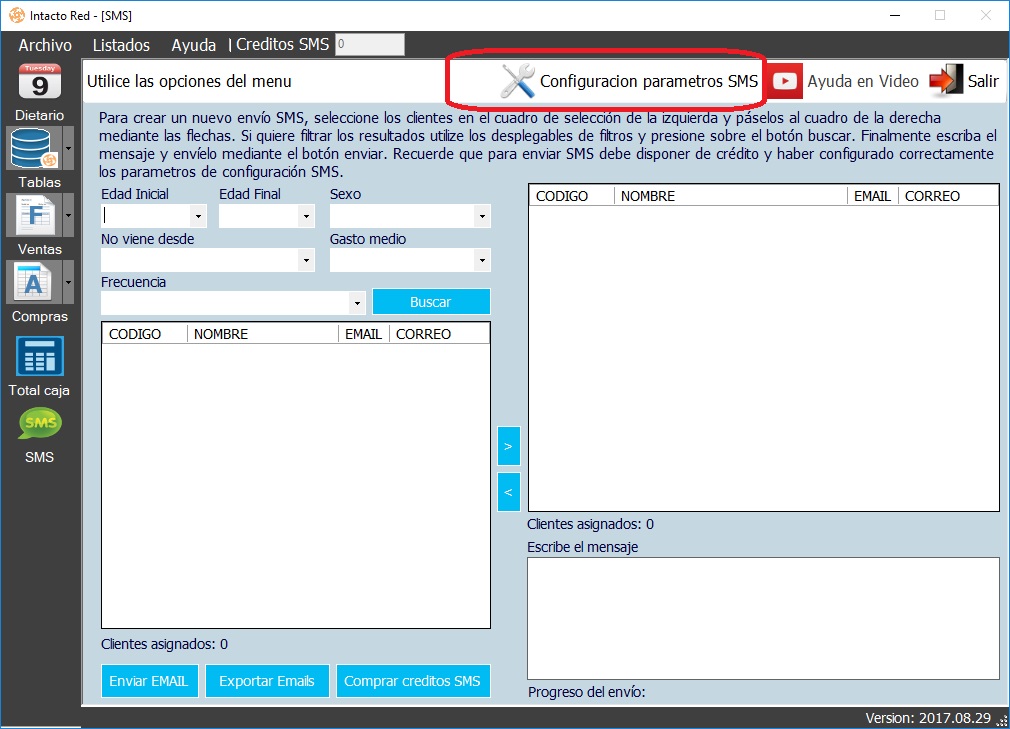Viewport: 1010px width, 729px height.
Task: Open the Archivo menu
Action: click(x=45, y=45)
